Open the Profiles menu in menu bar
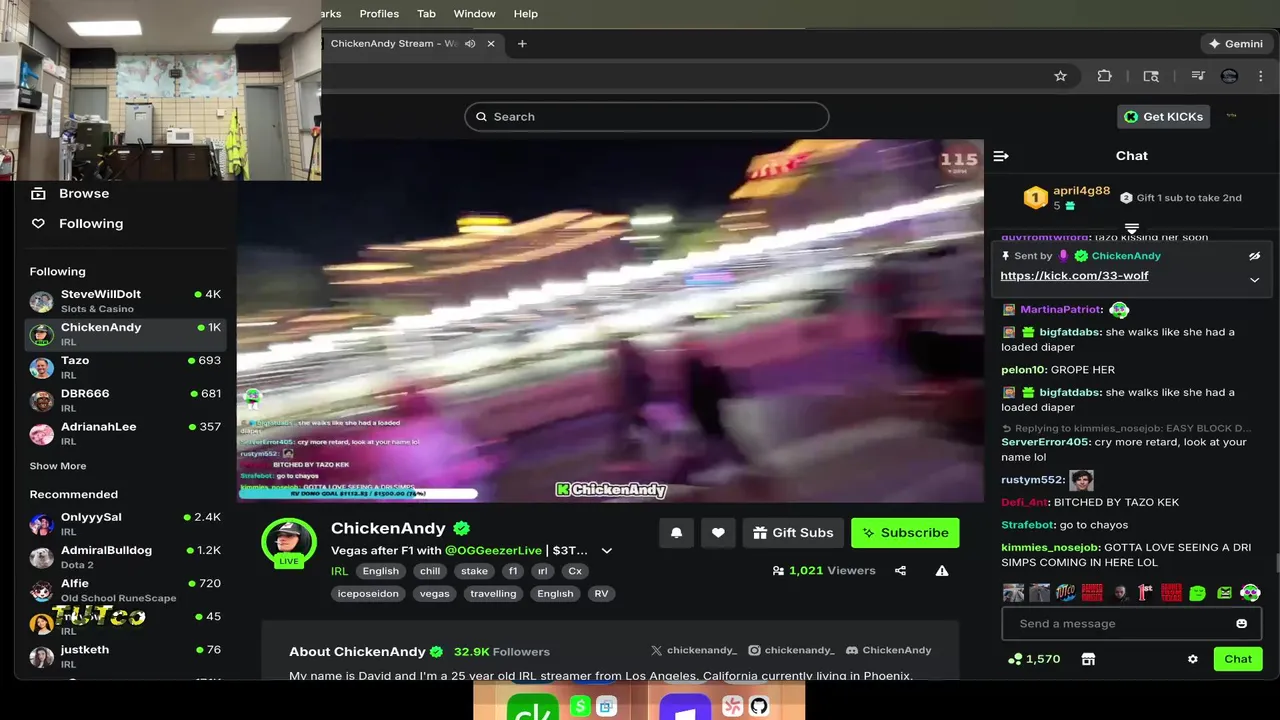Viewport: 1280px width, 720px height. [379, 14]
